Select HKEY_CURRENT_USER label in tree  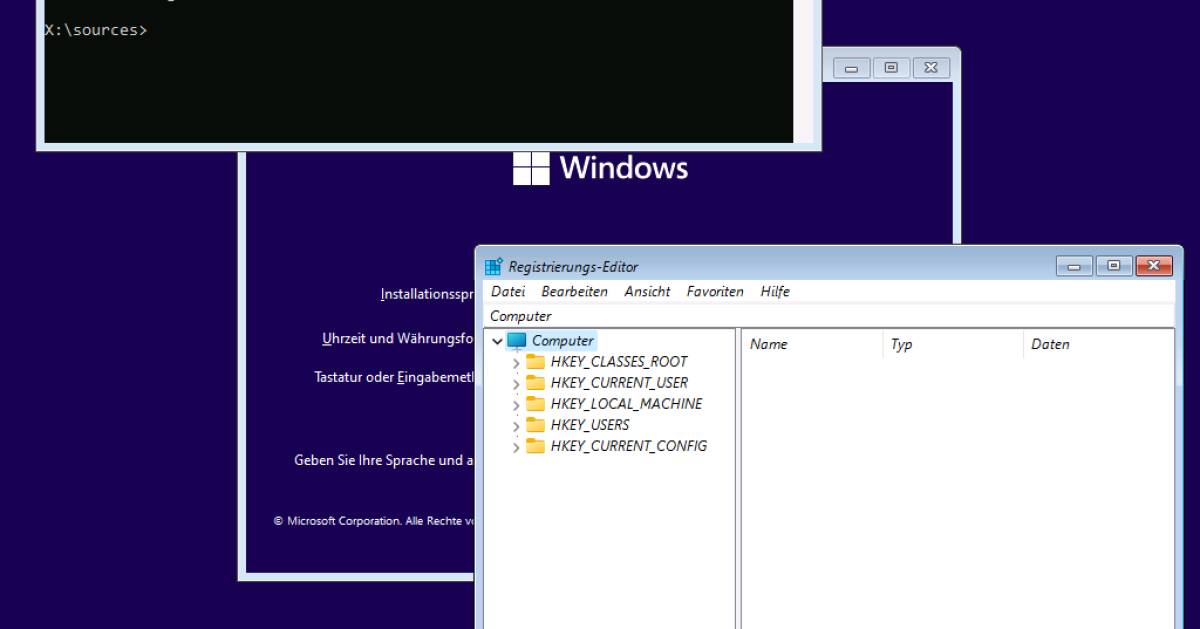point(619,383)
